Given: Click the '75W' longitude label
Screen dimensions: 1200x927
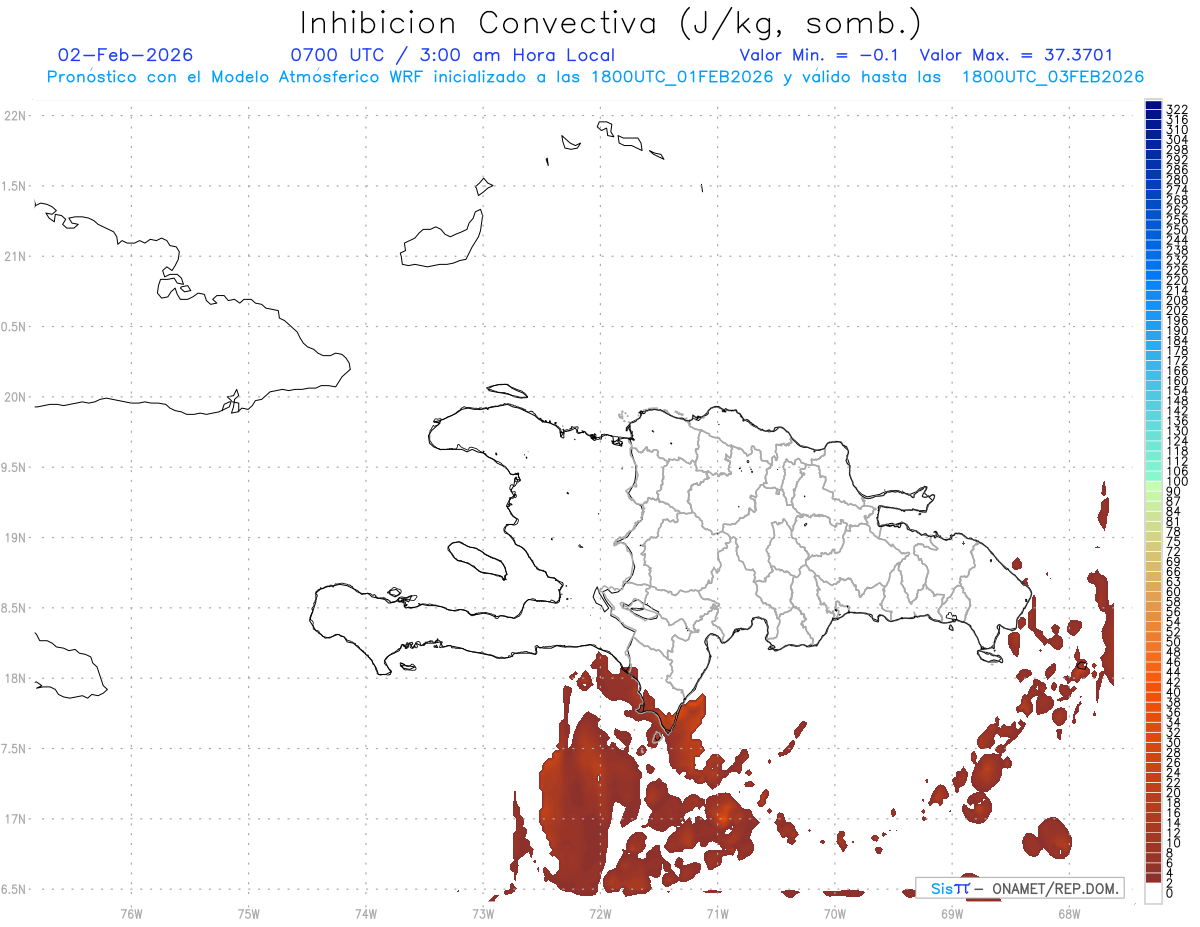Looking at the screenshot, I should [x=248, y=913].
